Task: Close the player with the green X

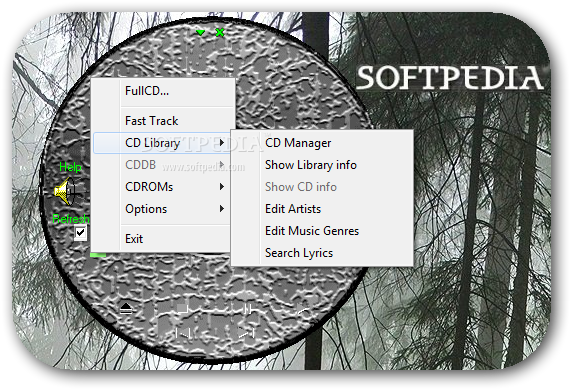Action: [x=220, y=32]
